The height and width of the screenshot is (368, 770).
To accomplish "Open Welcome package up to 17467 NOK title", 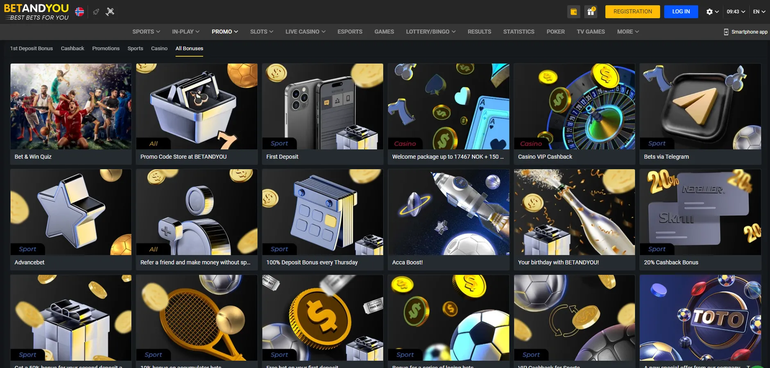I will (448, 157).
